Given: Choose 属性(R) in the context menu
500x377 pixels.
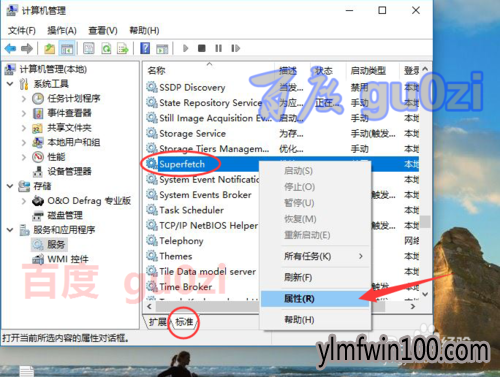Looking at the screenshot, I should pos(315,299).
